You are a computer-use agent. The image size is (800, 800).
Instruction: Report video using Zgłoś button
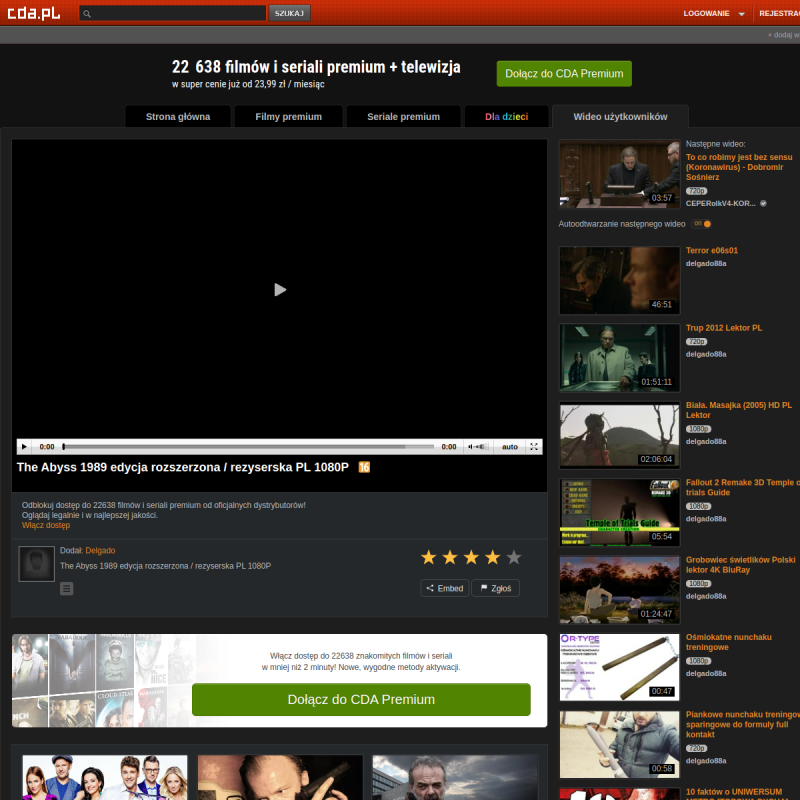495,588
